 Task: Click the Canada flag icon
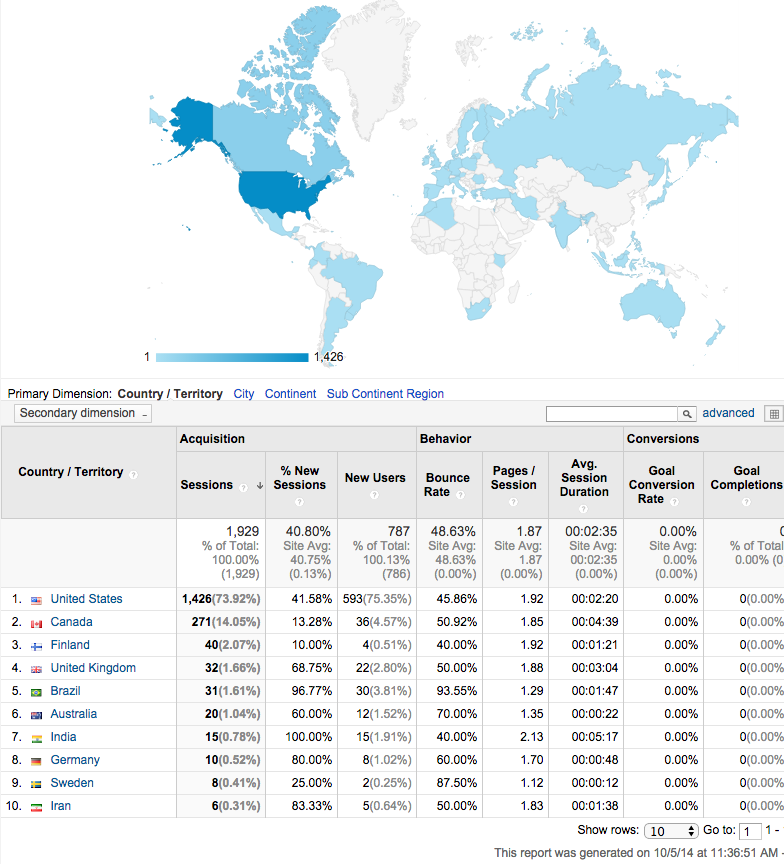pyautogui.click(x=36, y=624)
